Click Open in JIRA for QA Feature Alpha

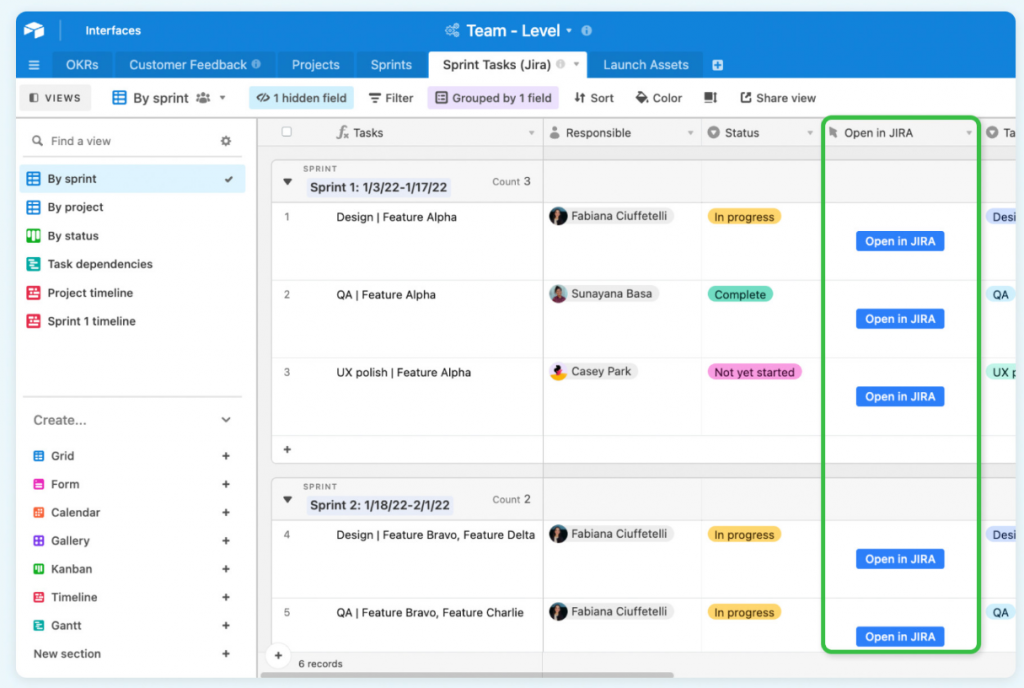coord(900,319)
